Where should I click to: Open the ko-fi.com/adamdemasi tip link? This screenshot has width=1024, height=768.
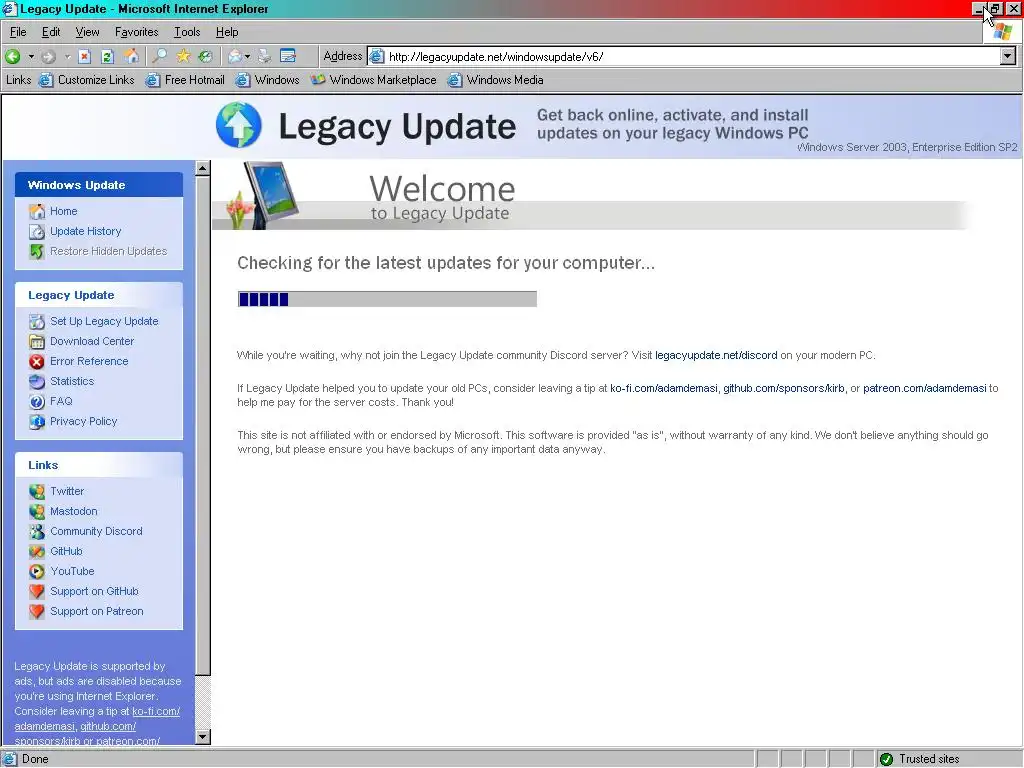pos(664,388)
